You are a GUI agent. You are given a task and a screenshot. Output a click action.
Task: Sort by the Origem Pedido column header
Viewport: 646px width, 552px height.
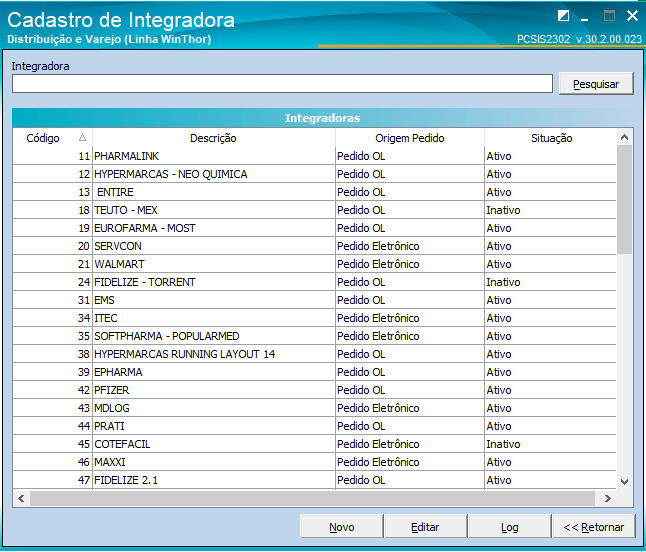click(x=409, y=138)
